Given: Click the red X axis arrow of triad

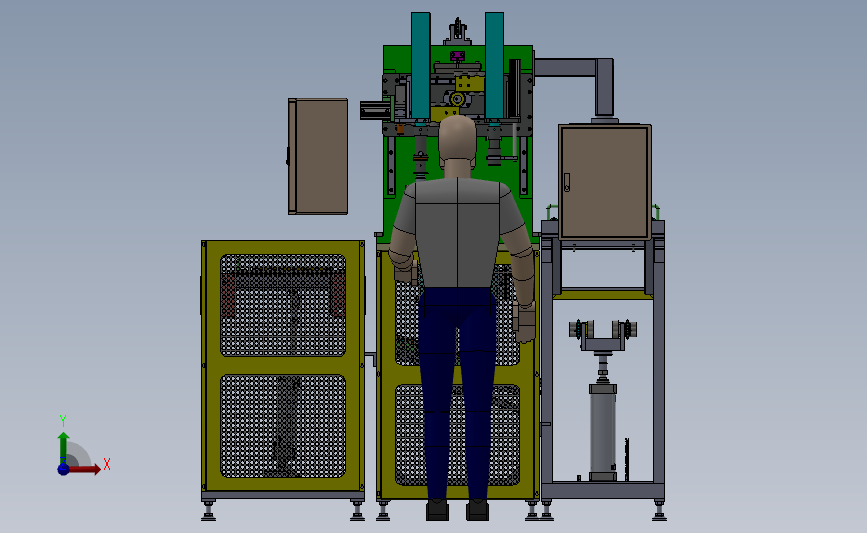Looking at the screenshot, I should pyautogui.click(x=84, y=469).
